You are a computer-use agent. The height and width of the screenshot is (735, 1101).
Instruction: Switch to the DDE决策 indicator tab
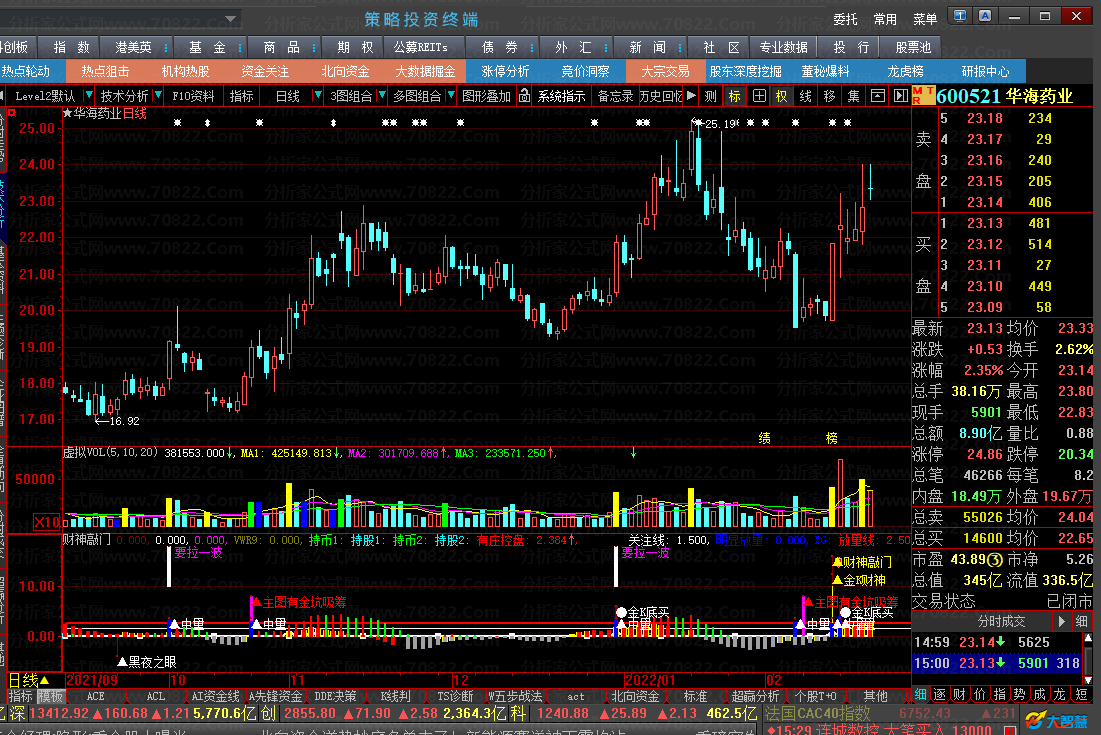[x=336, y=696]
